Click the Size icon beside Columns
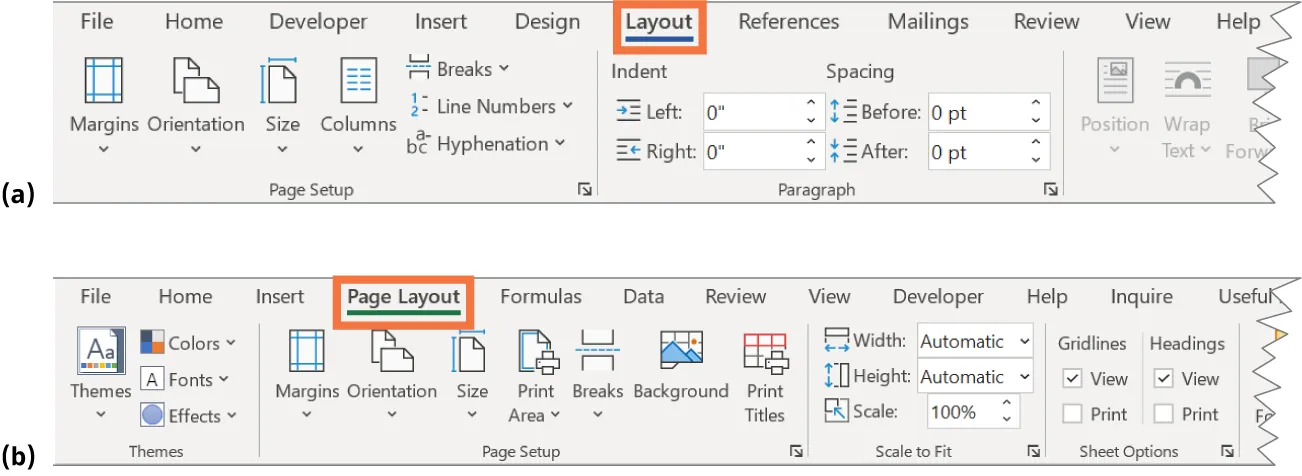This screenshot has height=476, width=1302. pyautogui.click(x=281, y=82)
